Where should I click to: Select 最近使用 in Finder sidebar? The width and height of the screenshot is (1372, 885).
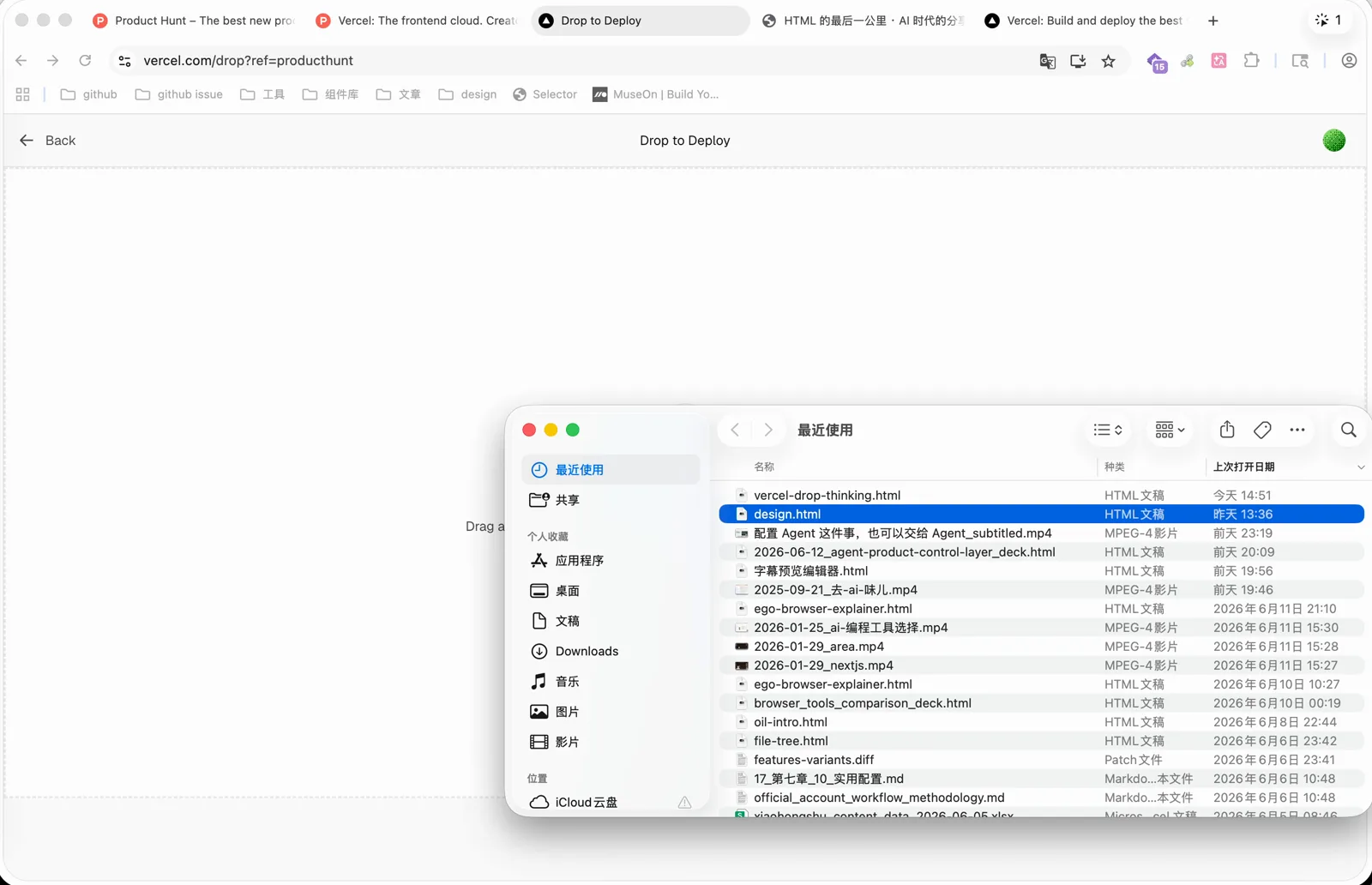point(611,470)
